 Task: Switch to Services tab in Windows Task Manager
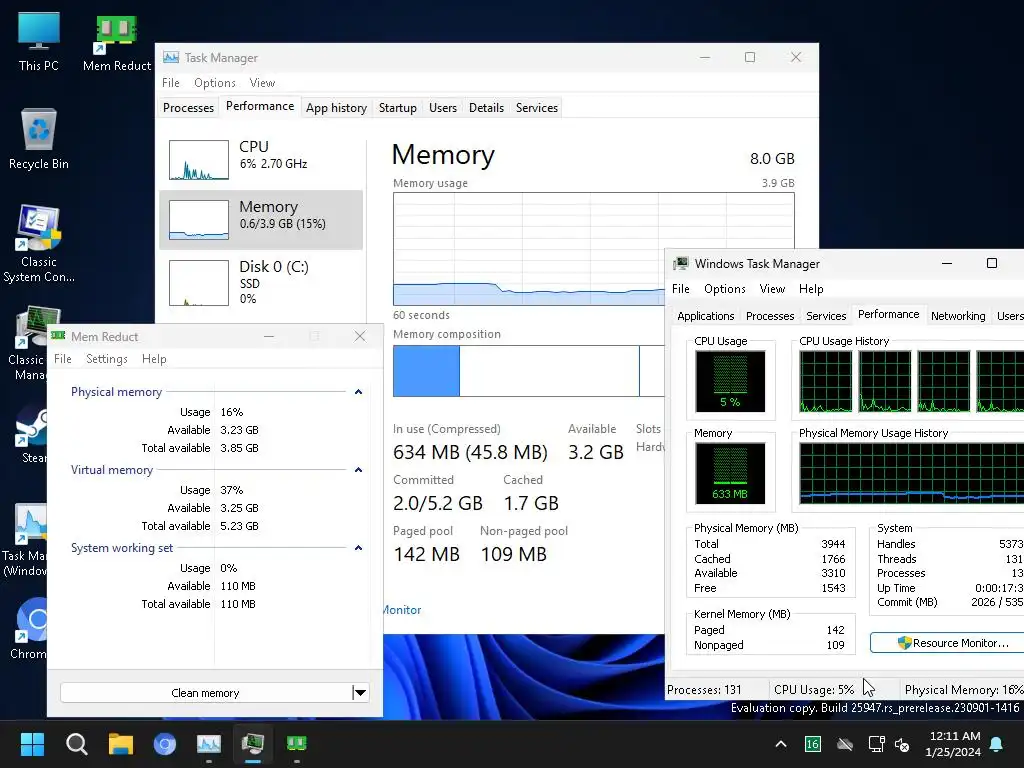[826, 316]
